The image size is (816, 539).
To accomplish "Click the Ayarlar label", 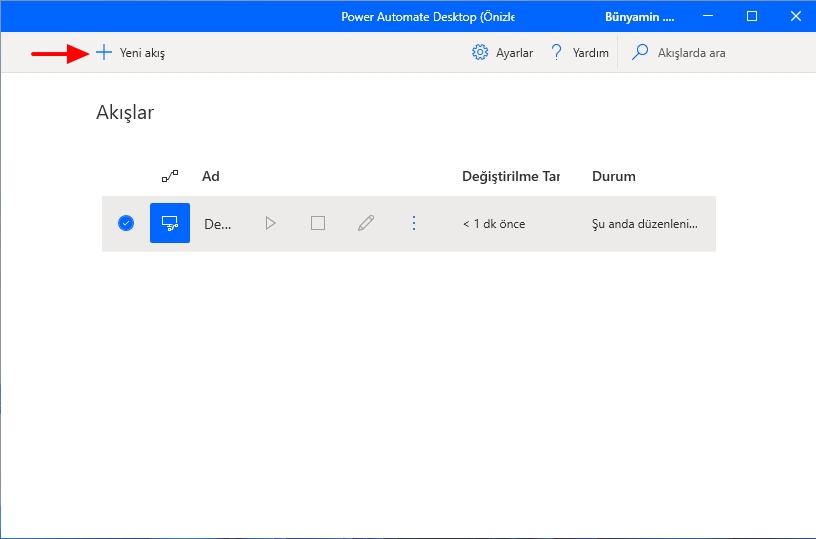I will pyautogui.click(x=514, y=53).
